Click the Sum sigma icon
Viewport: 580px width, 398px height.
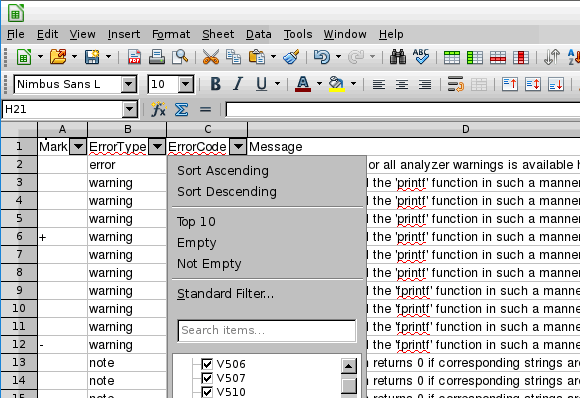(x=182, y=109)
